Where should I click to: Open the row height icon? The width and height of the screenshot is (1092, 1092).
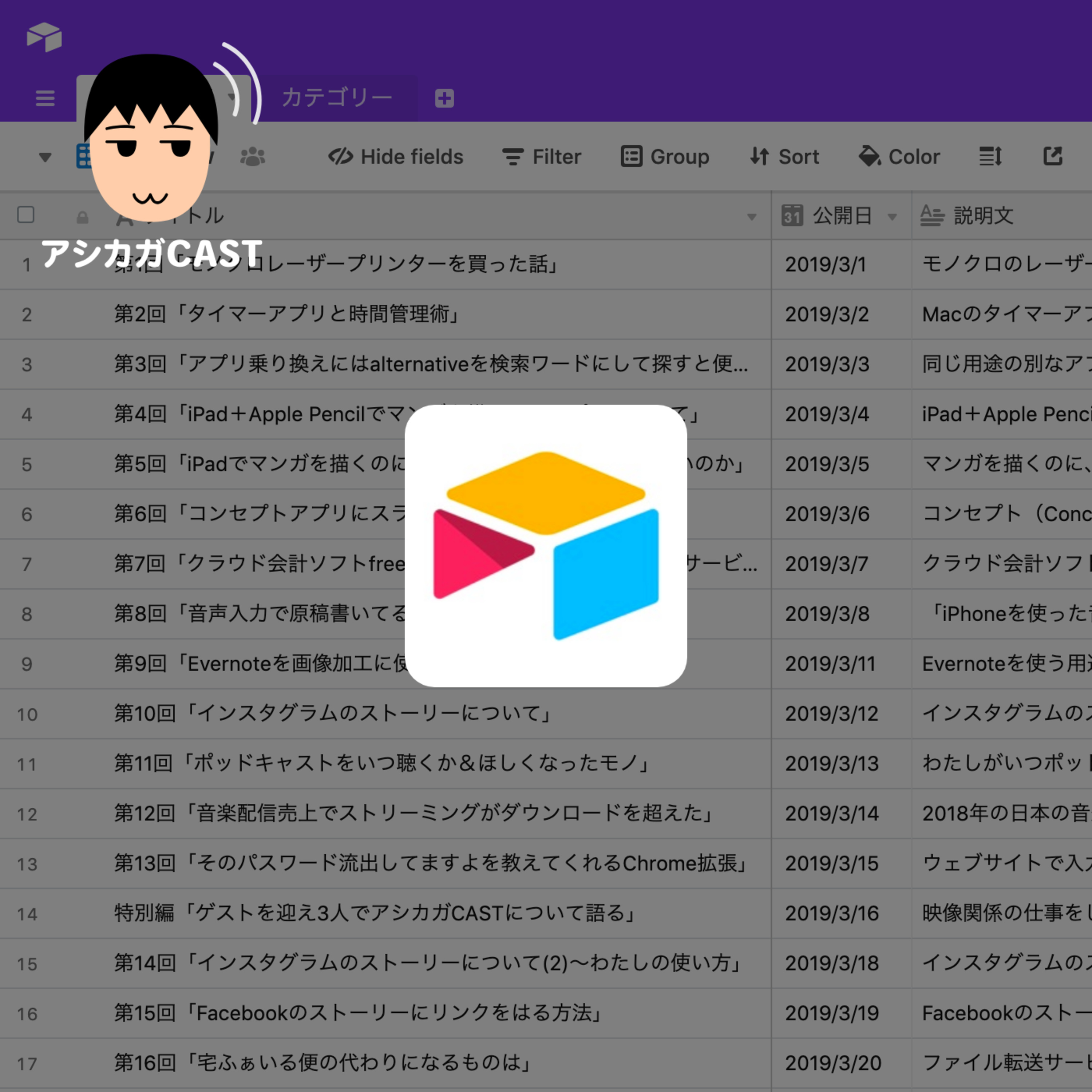[x=990, y=157]
